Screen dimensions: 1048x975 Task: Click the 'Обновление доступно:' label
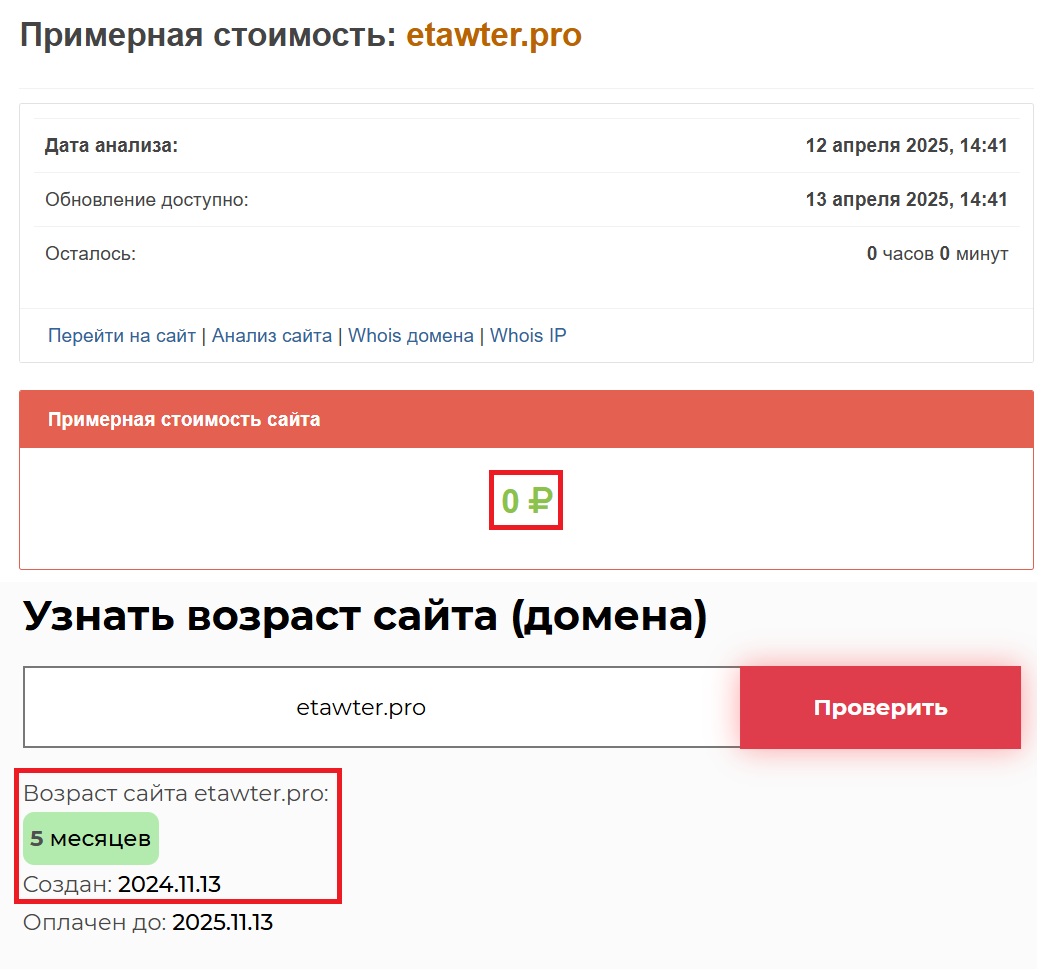tap(146, 200)
